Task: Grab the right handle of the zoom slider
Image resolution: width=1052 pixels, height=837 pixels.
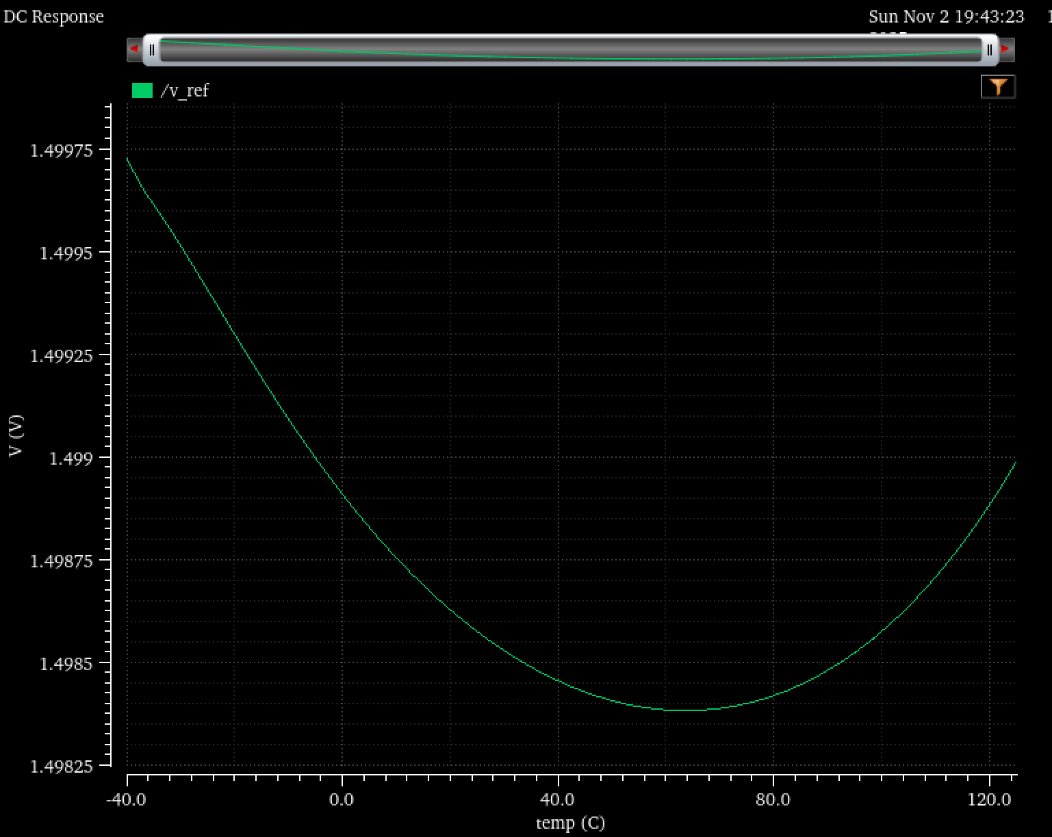Action: point(990,50)
